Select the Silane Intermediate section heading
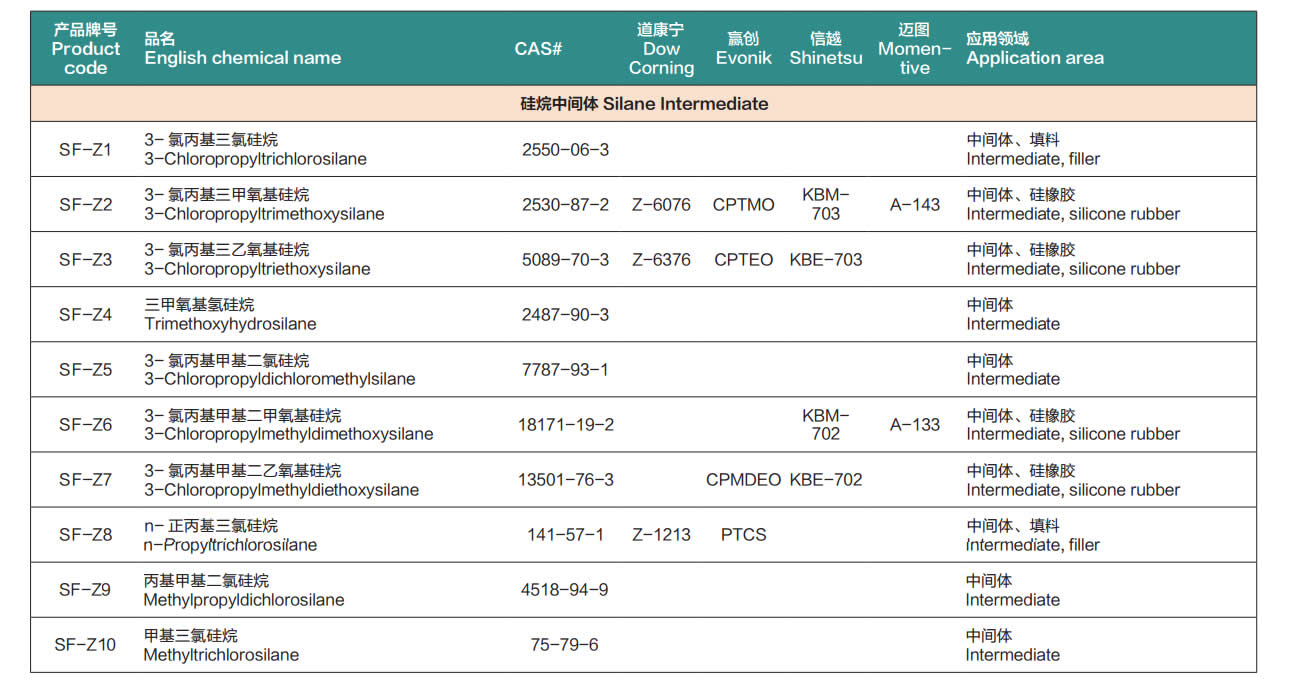 [x=644, y=104]
